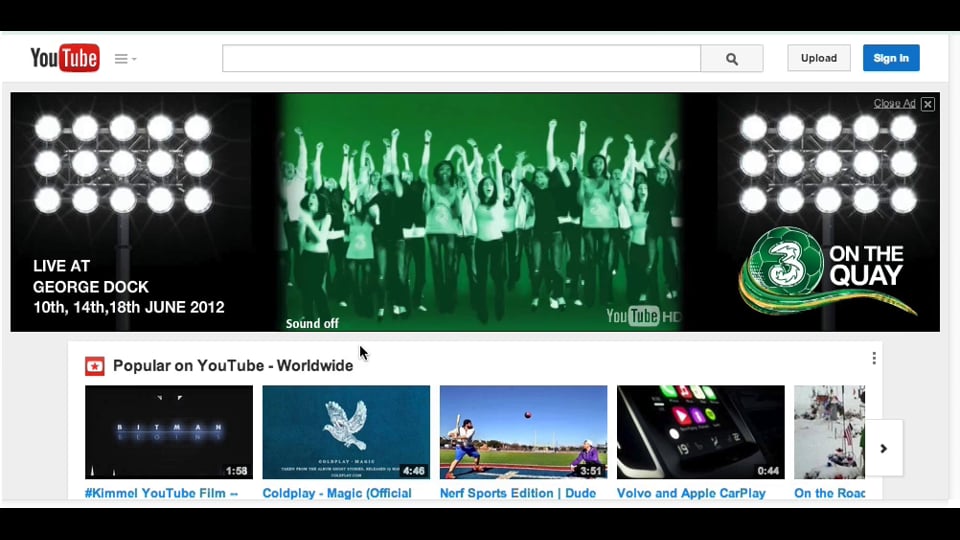
Task: Open the Volvo and Apple CarPlay thumbnail
Action: tap(700, 432)
